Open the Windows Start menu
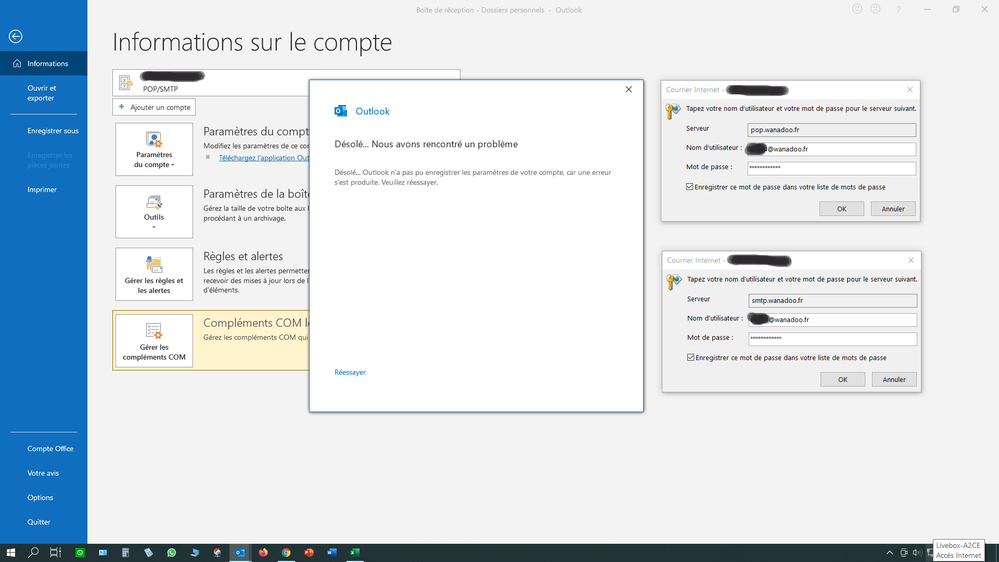999x562 pixels. click(11, 552)
